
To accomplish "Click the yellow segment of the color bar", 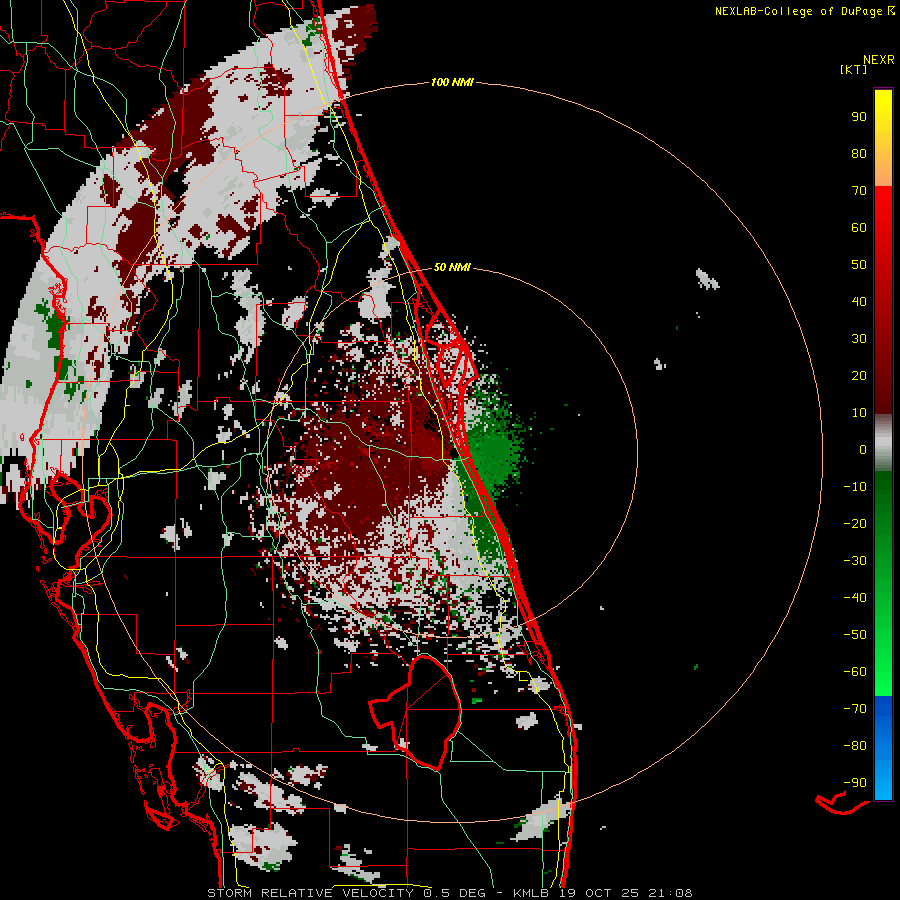I will pos(883,115).
